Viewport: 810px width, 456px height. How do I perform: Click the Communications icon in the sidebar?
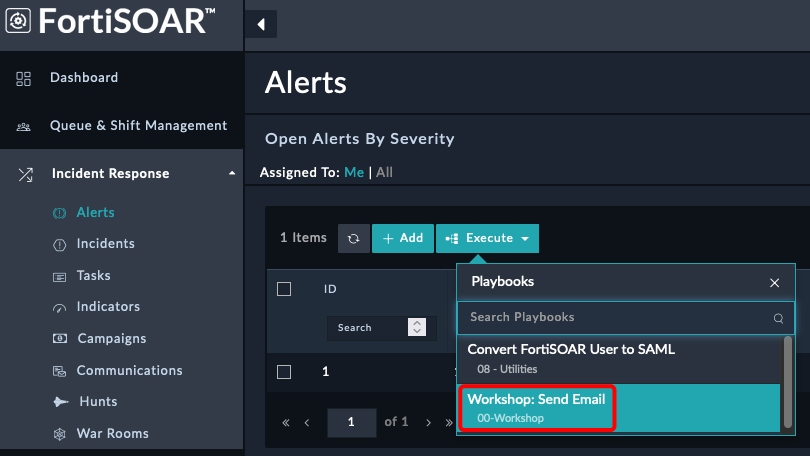point(59,371)
